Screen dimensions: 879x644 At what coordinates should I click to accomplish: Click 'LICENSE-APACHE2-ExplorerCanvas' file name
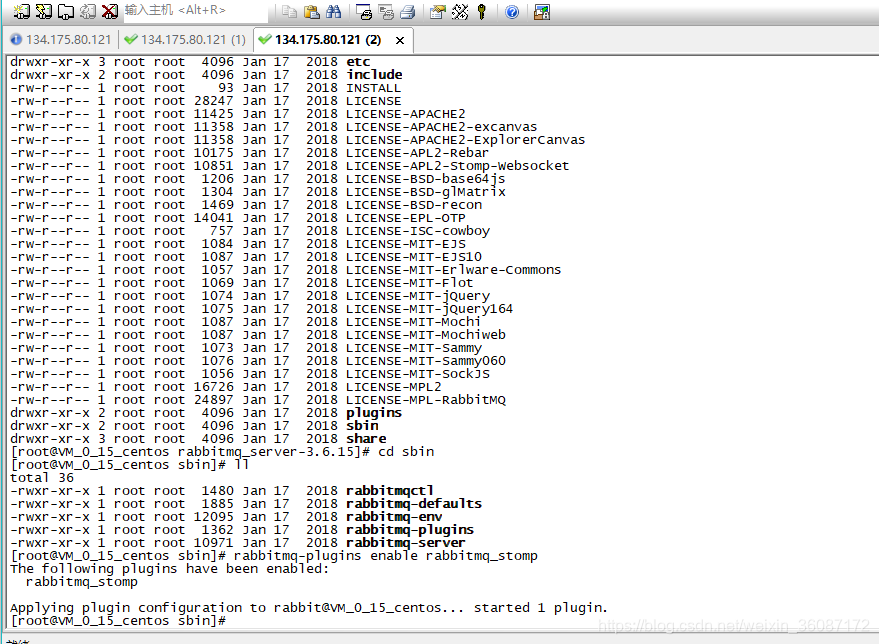click(x=465, y=140)
